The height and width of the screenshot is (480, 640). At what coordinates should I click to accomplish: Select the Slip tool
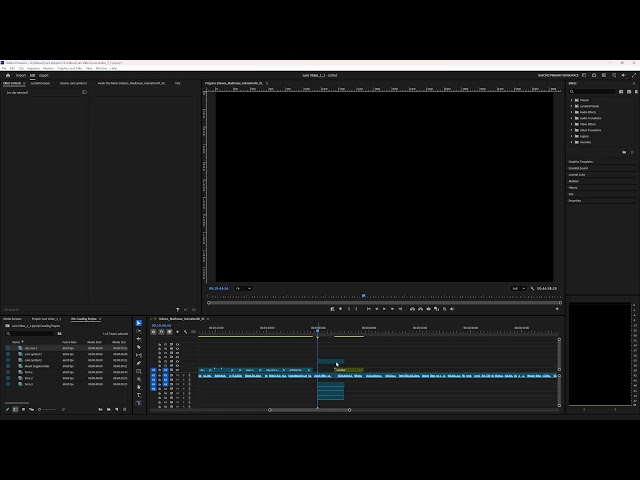pos(139,355)
